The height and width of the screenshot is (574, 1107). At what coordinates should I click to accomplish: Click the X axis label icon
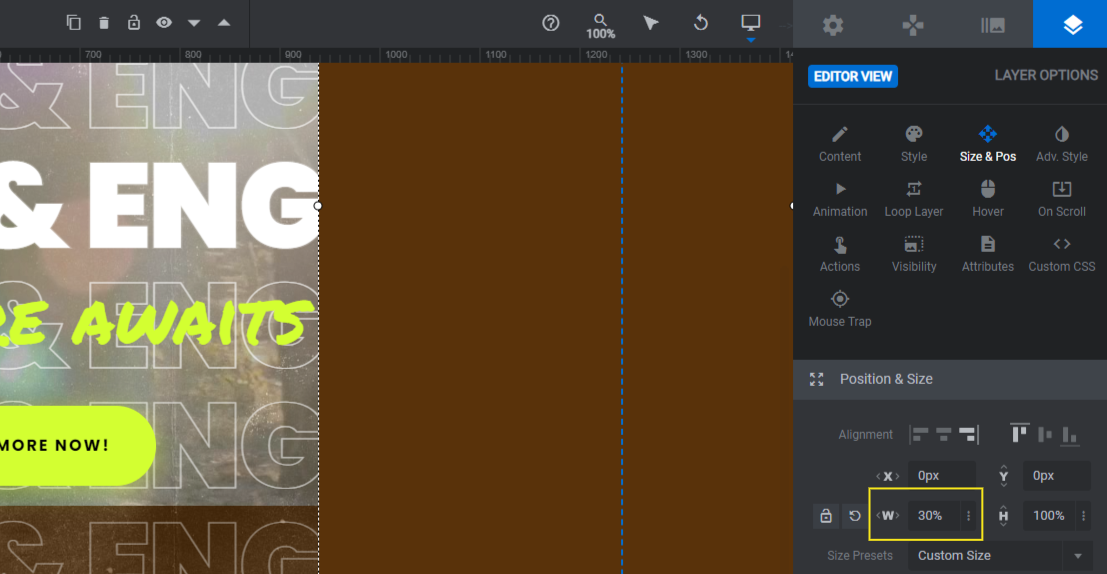point(887,477)
